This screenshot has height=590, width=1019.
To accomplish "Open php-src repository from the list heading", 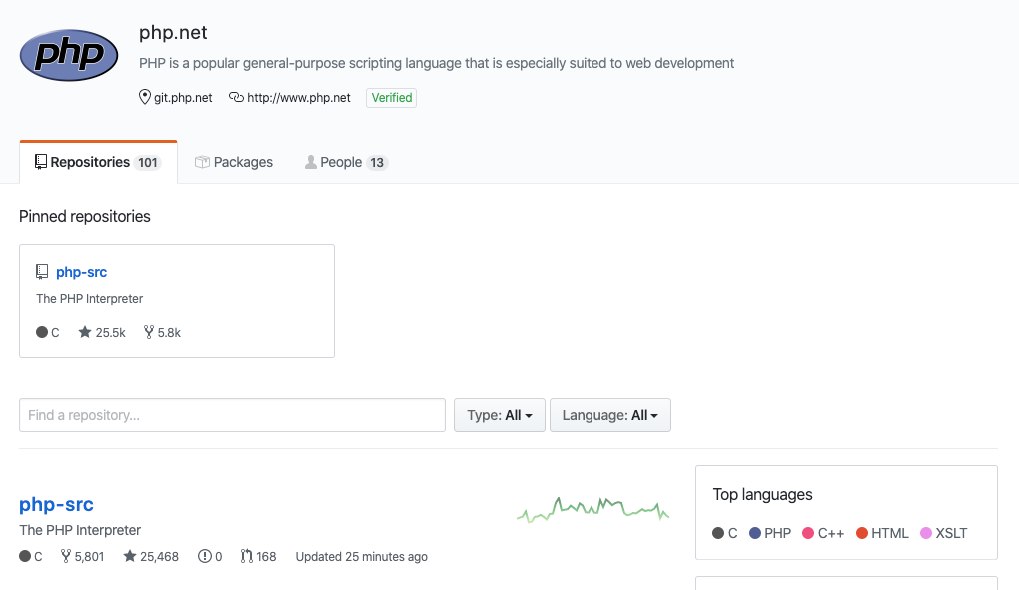I will click(x=56, y=504).
